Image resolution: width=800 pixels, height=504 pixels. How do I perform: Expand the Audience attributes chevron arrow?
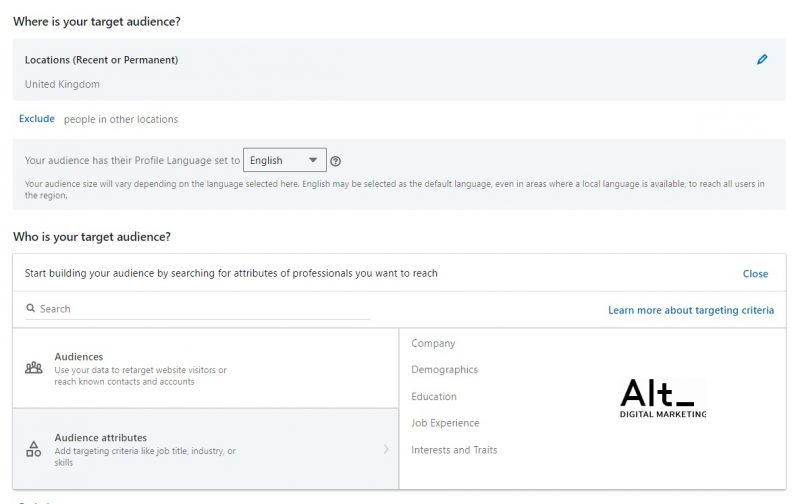(x=386, y=449)
